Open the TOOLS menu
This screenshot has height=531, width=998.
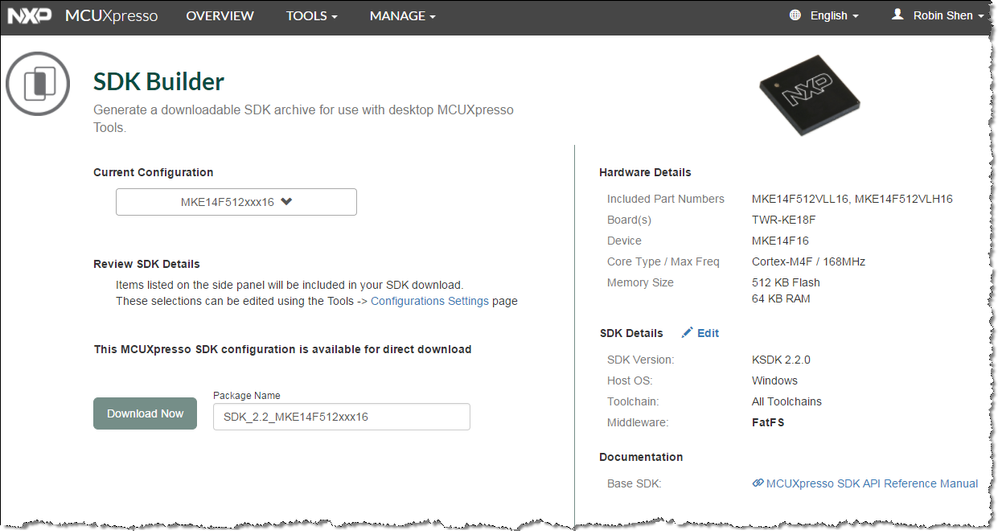point(311,16)
